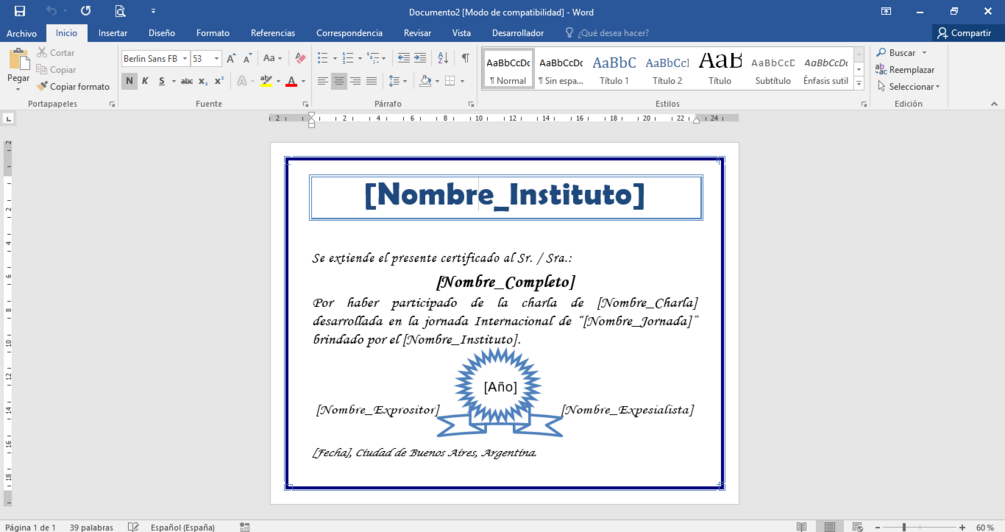Select the Normal style

(508, 69)
